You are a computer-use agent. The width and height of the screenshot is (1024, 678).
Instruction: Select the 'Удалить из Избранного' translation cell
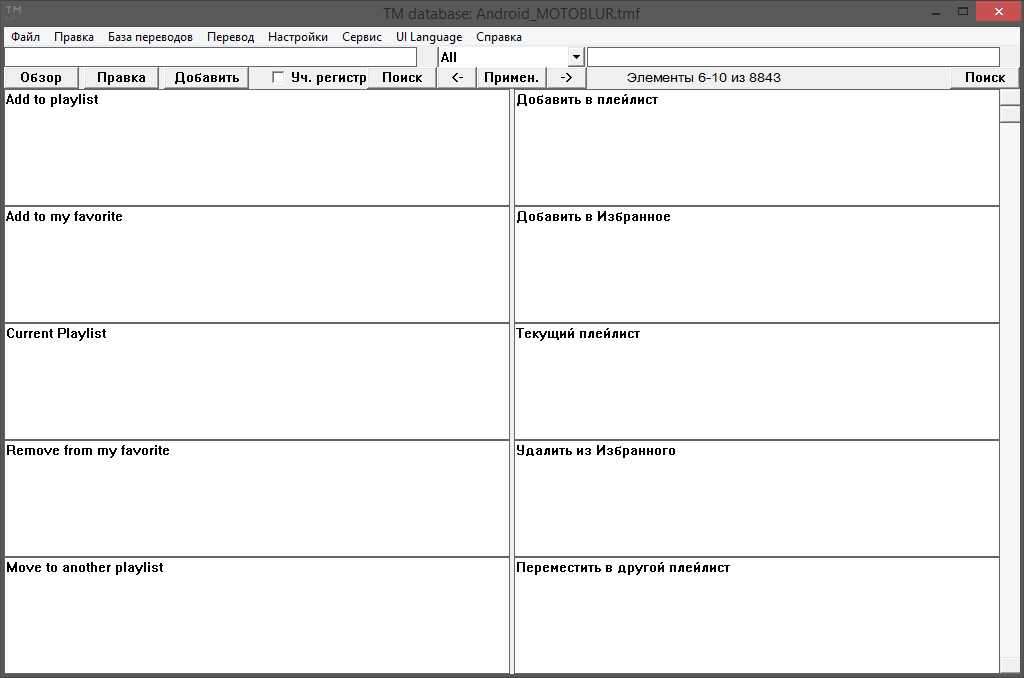coord(757,498)
